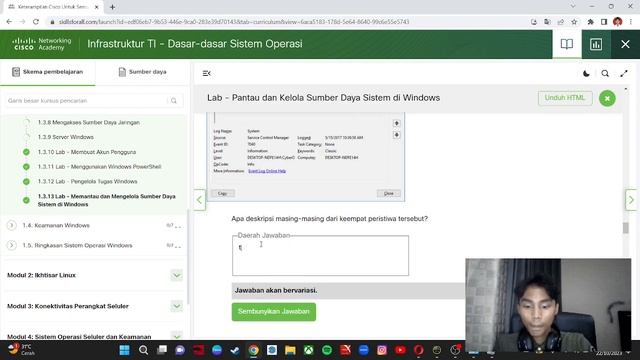Viewport: 640px width, 360px height.
Task: Open 1.3.11 Lab - Menggunakan Windows PowerShell
Action: (99, 167)
